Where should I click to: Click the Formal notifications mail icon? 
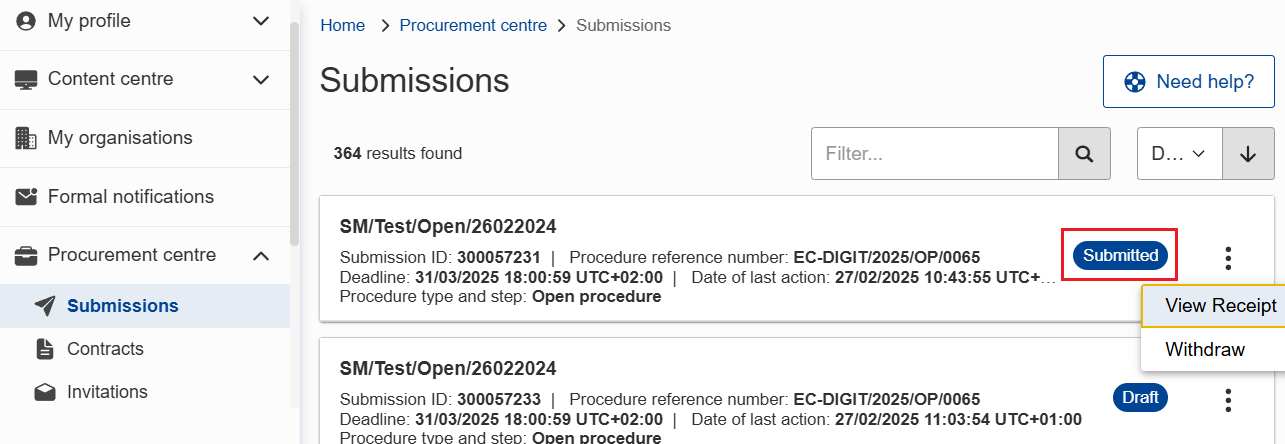coord(26,197)
